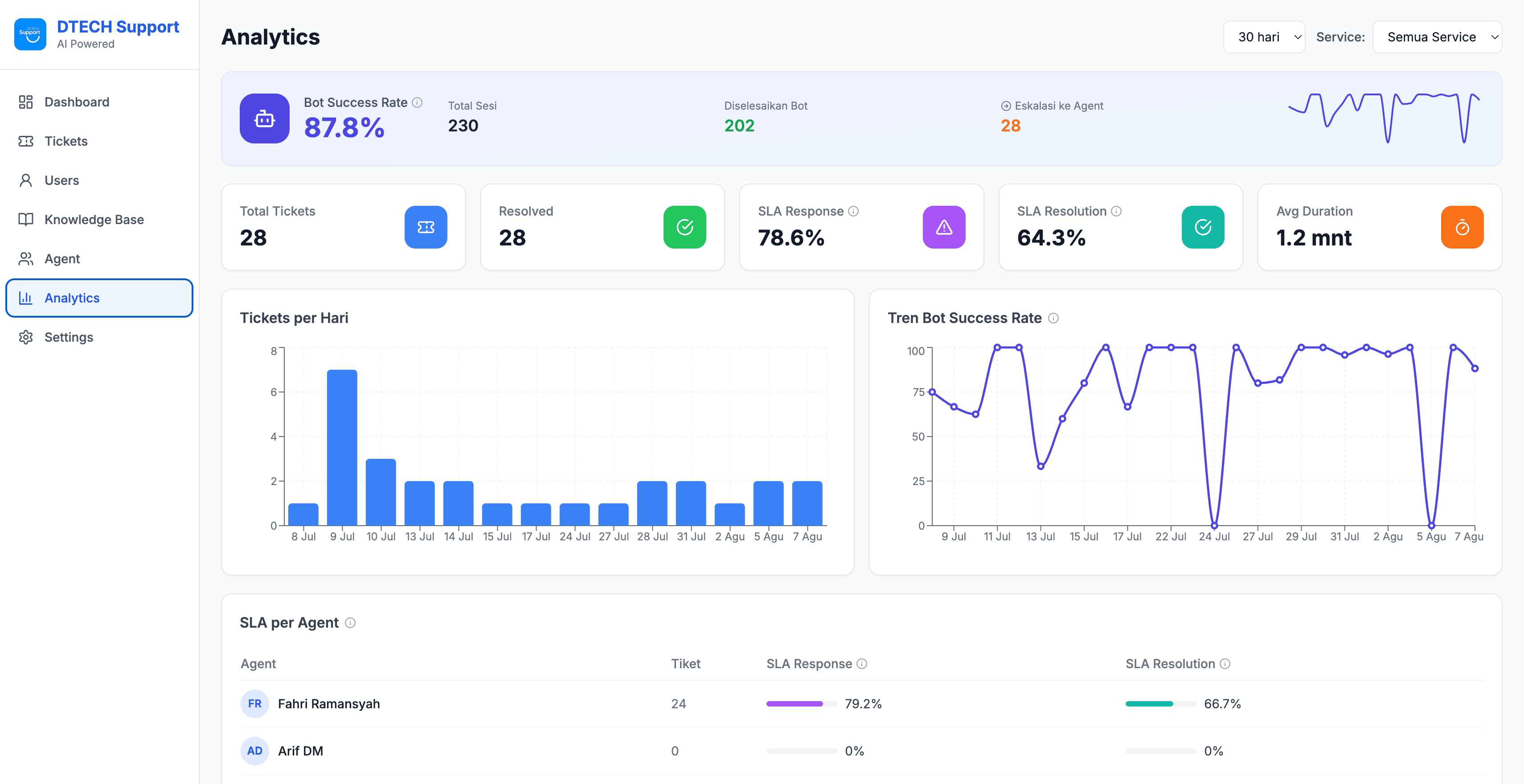Select the Fahri Ramansyah agent name
Screen dimensions: 1524x784
coord(329,703)
